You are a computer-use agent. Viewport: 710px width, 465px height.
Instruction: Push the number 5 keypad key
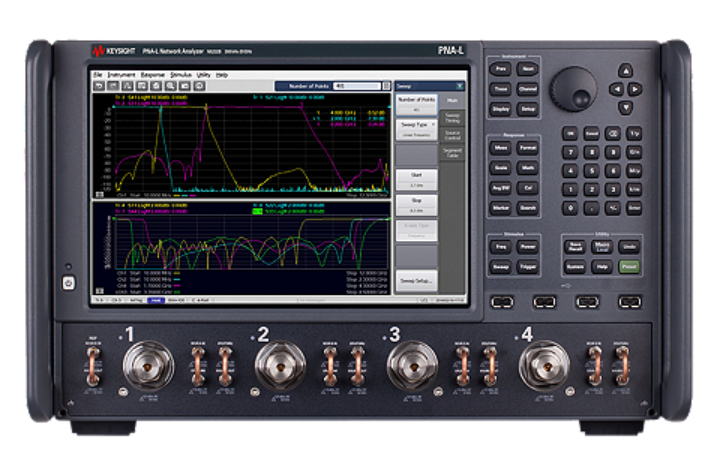(591, 170)
